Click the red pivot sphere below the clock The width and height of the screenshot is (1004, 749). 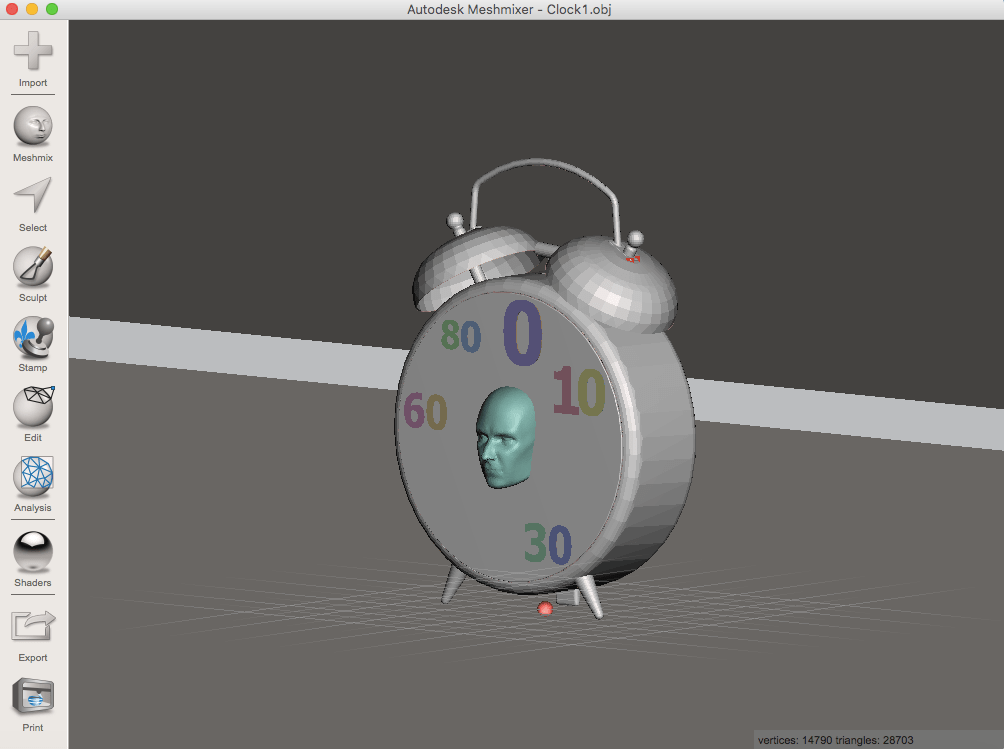[545, 609]
